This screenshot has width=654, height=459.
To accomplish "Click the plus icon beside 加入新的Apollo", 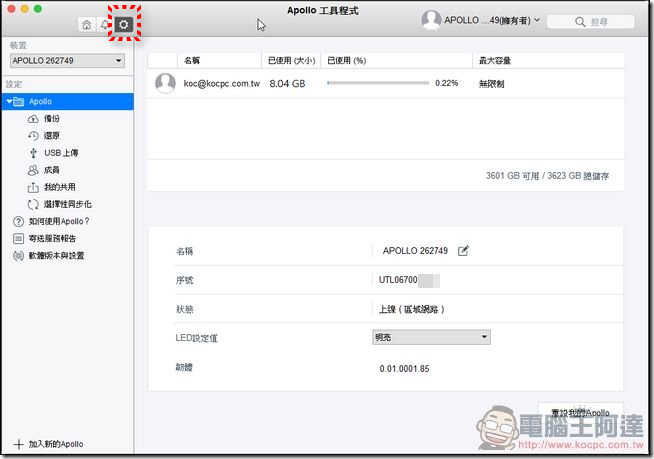I will click(18, 444).
